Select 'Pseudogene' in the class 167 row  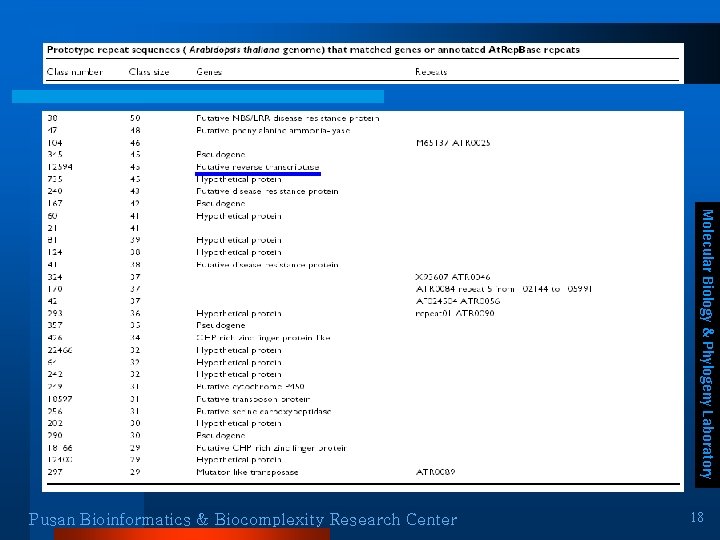point(220,203)
